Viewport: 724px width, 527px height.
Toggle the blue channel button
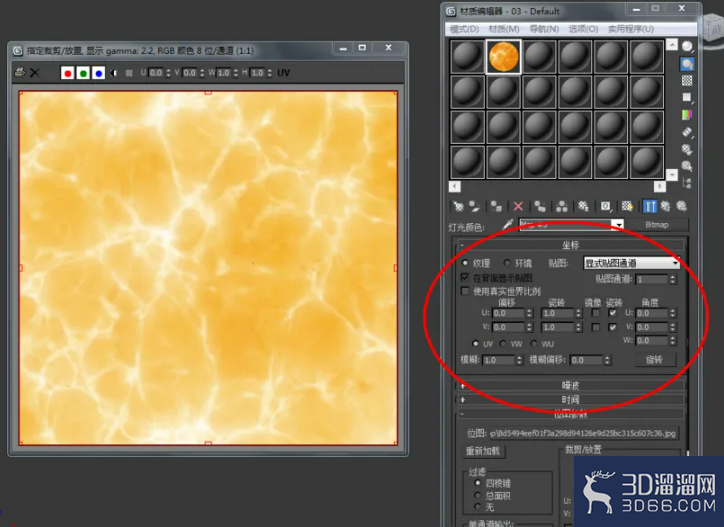(98, 73)
